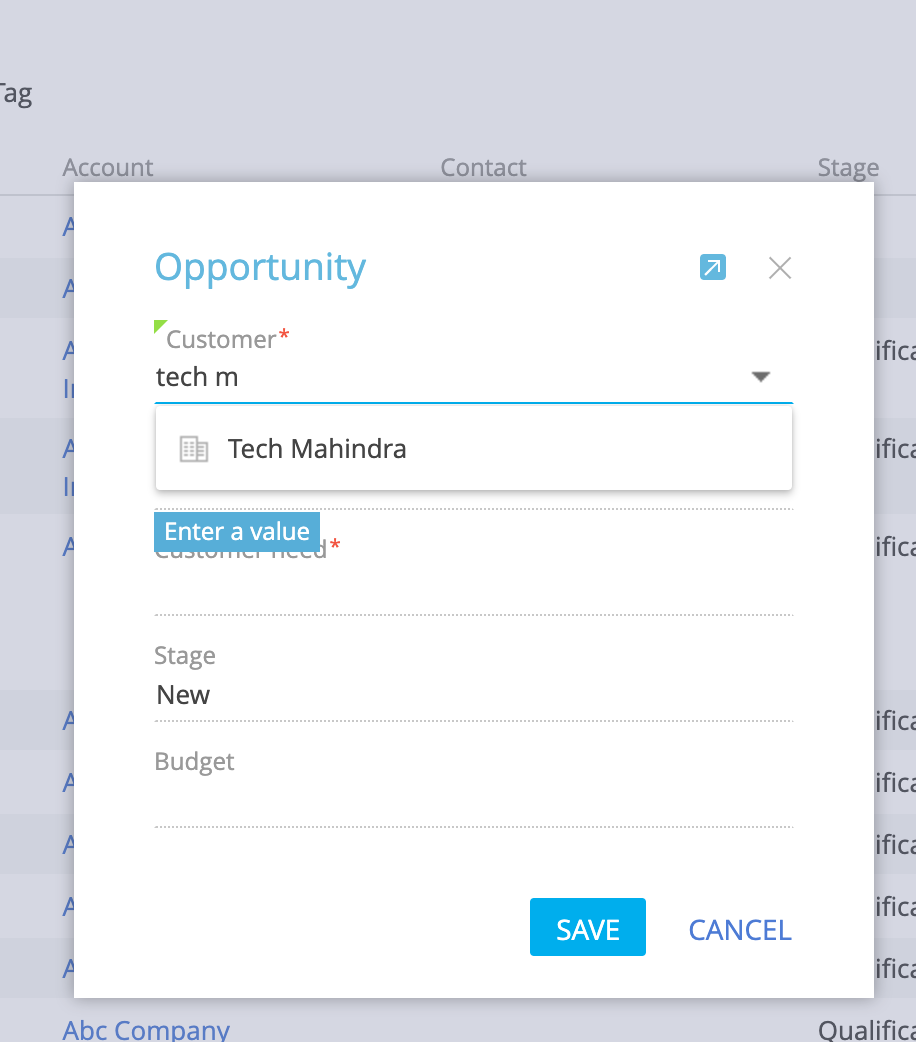Click the Tag label at top left
The height and width of the screenshot is (1042, 916).
coord(16,94)
